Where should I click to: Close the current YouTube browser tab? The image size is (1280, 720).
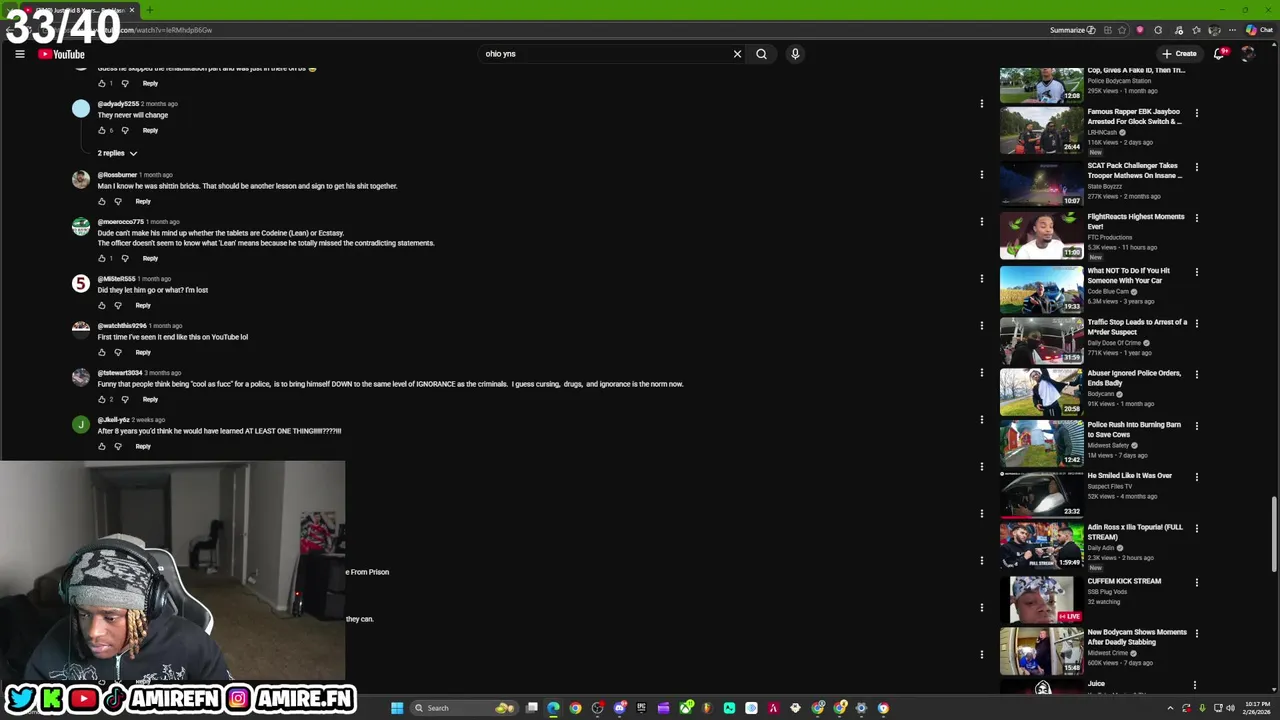[x=131, y=10]
